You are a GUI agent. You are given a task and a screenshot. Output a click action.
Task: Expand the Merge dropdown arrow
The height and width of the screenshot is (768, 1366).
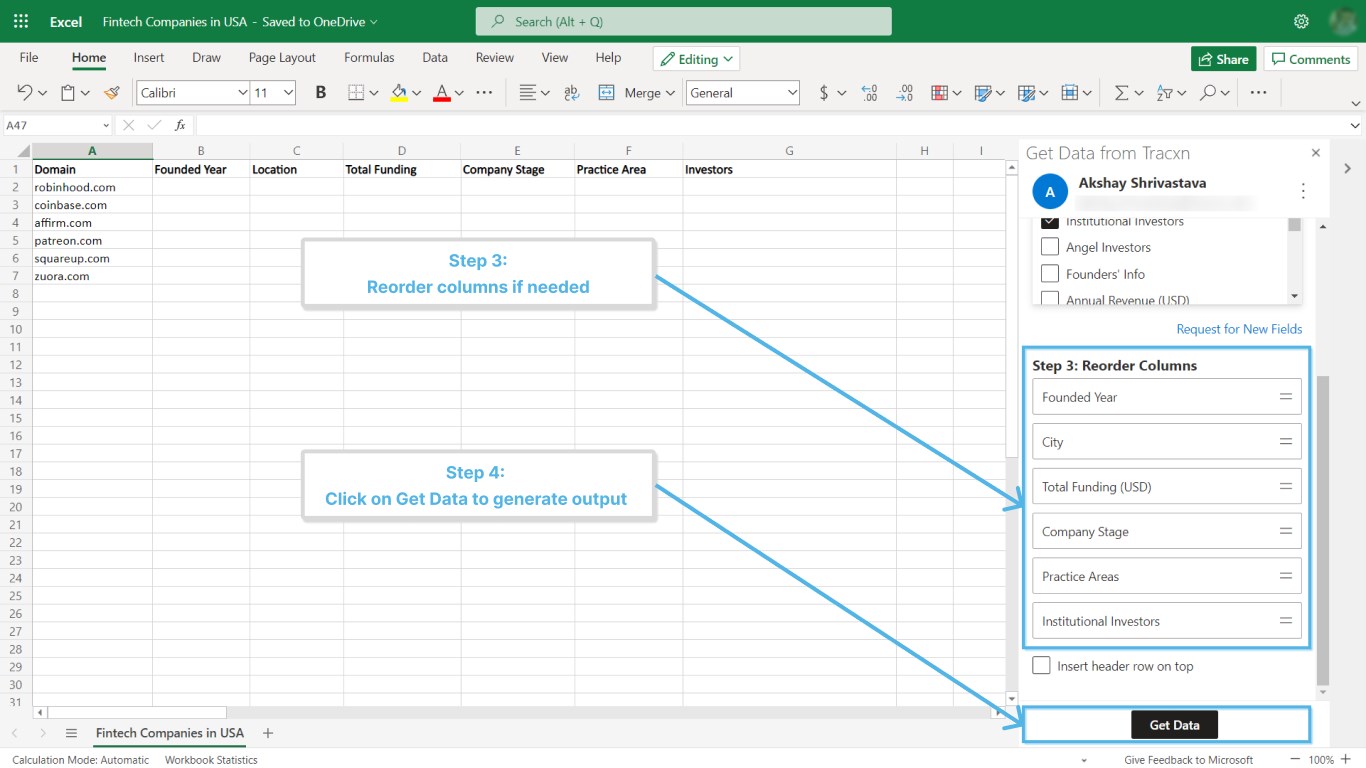[x=669, y=93]
